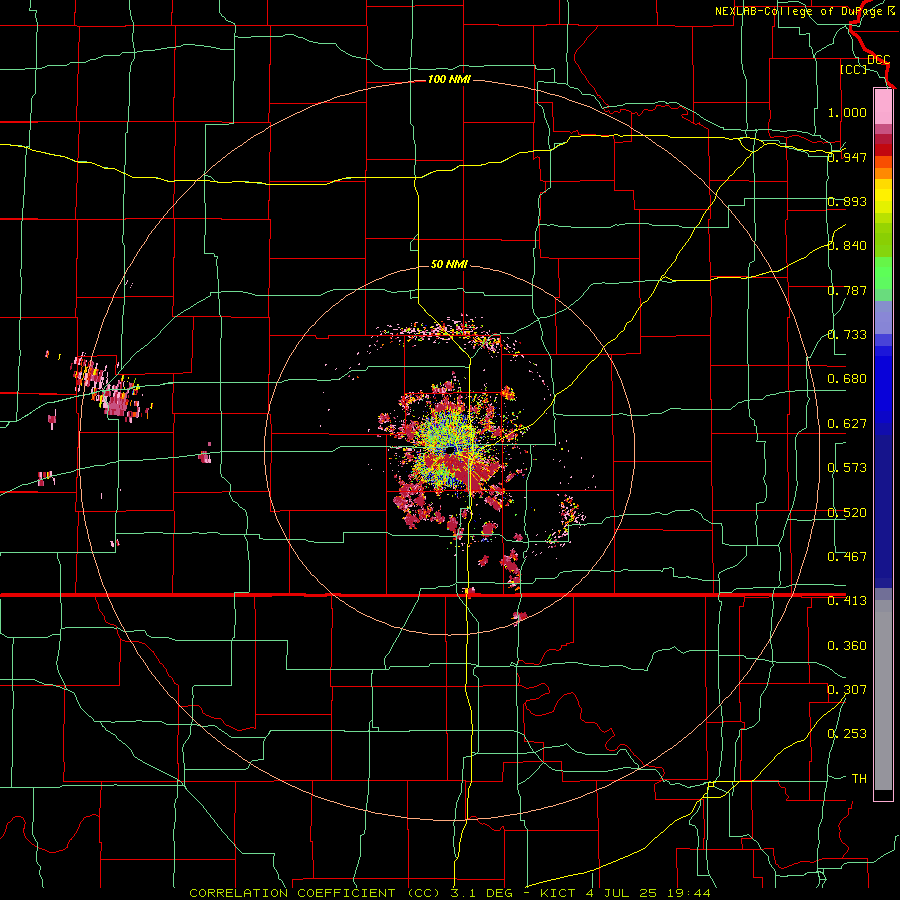Click the [CC] label above the legend
This screenshot has height=900, width=900.
(x=853, y=69)
